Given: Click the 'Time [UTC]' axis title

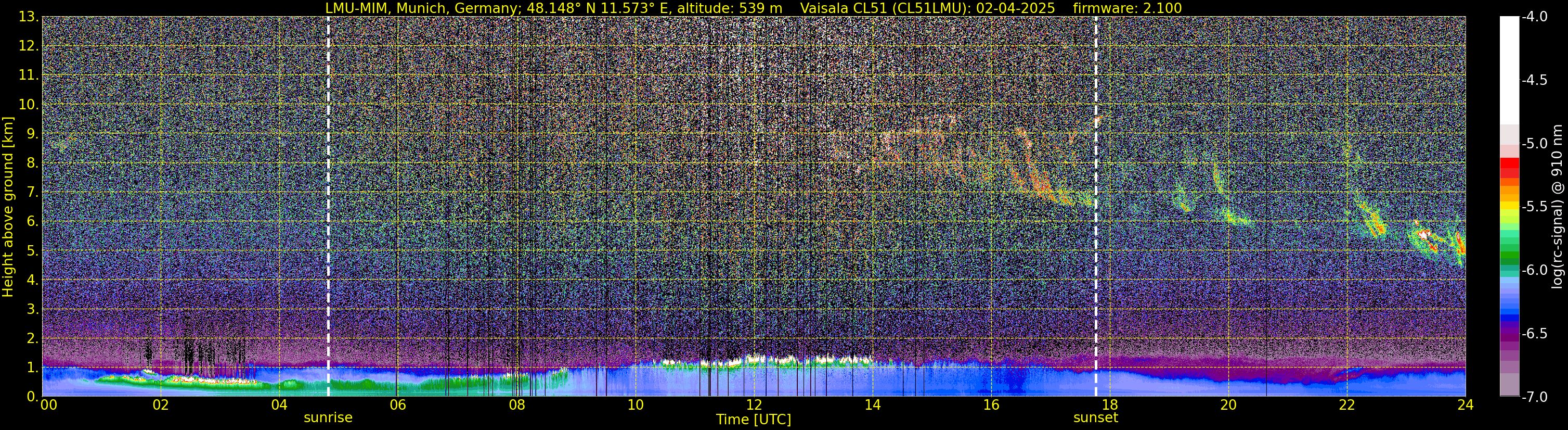Looking at the screenshot, I should click(754, 420).
